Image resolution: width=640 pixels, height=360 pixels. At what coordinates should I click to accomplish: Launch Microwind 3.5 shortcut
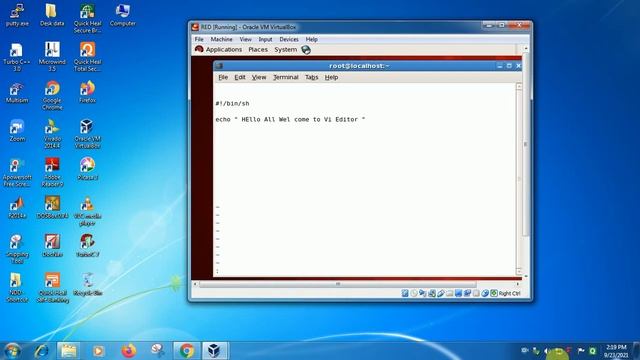[x=52, y=57]
